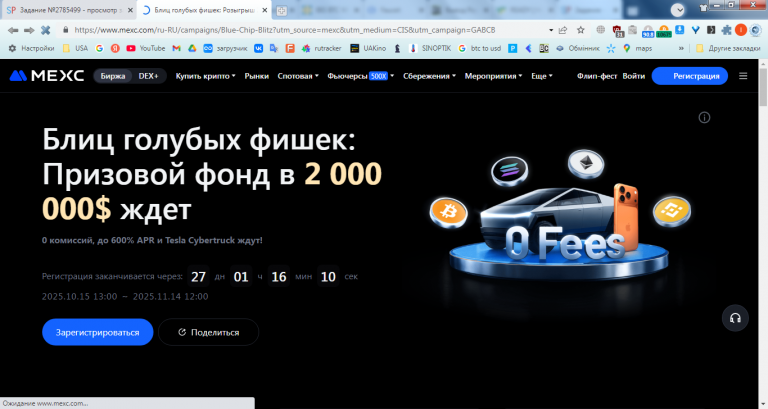
Task: Show hidden bookmarks with » chevron
Action: tap(681, 48)
